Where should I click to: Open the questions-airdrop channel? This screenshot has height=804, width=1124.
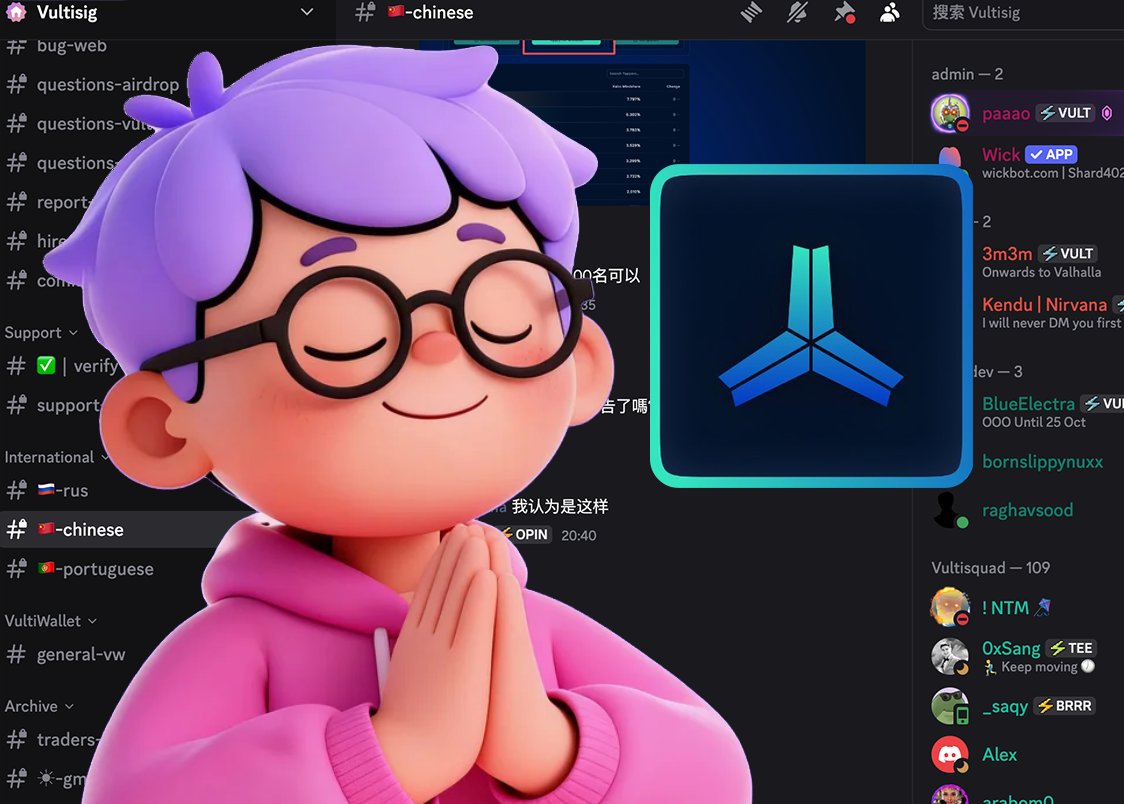(108, 85)
